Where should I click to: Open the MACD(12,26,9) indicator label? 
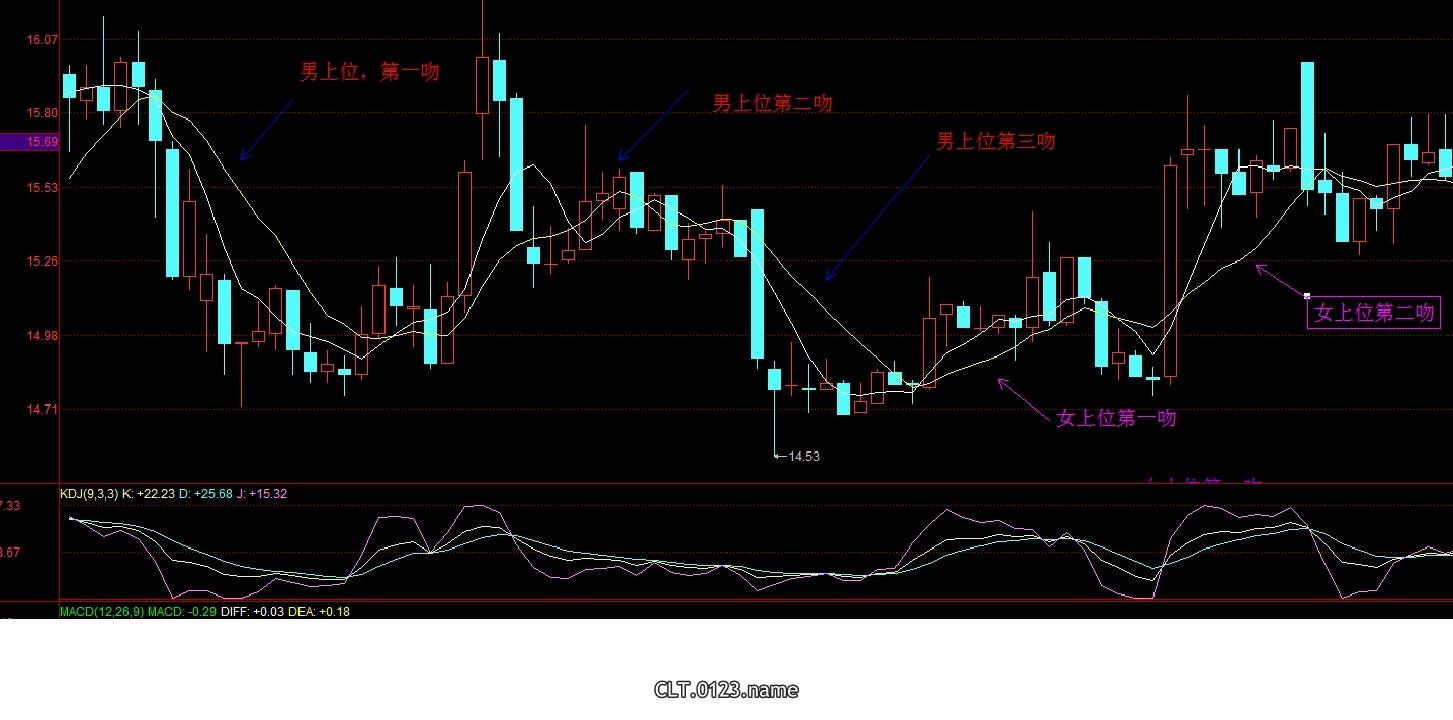coord(102,611)
